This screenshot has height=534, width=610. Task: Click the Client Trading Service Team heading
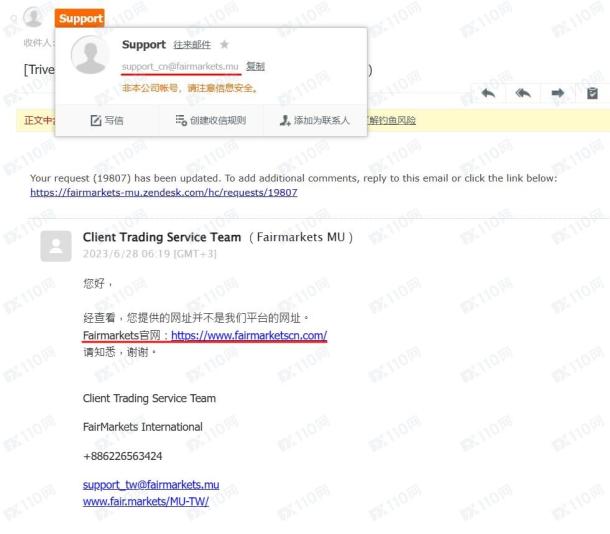point(162,237)
